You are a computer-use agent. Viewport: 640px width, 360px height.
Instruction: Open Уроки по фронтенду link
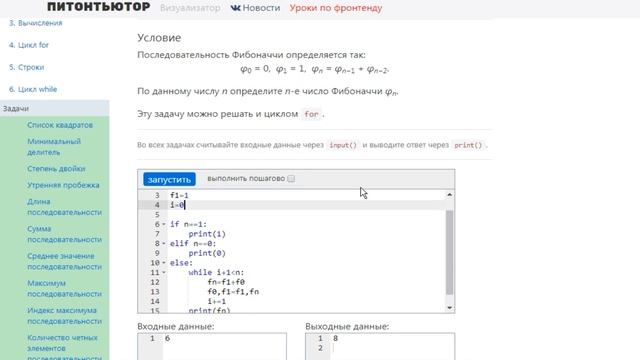pyautogui.click(x=336, y=8)
